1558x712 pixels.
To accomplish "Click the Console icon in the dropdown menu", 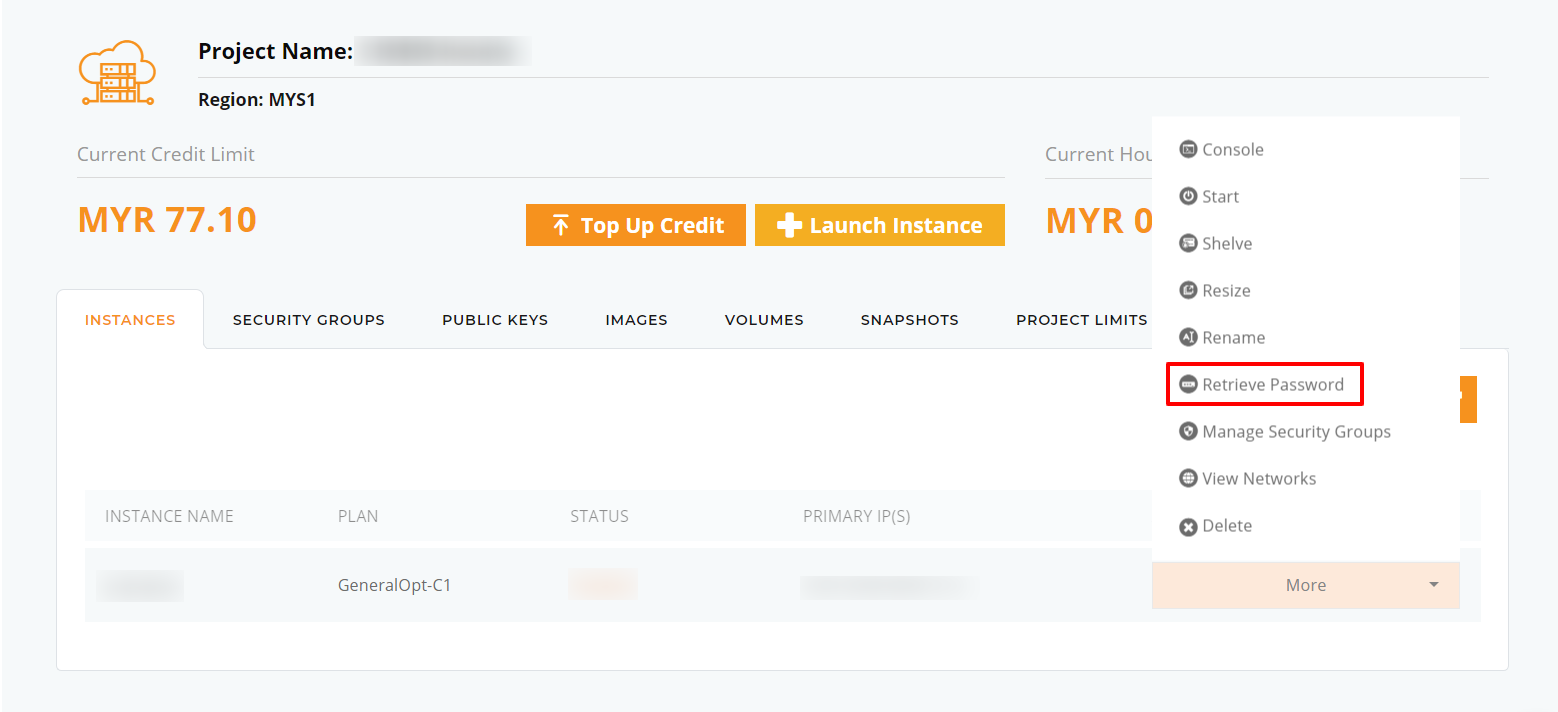I will [1188, 150].
